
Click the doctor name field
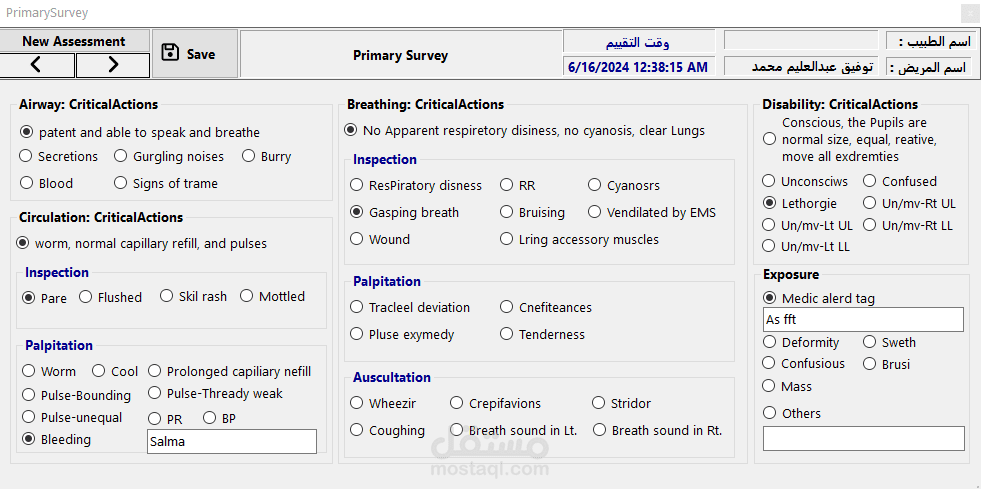coord(802,41)
